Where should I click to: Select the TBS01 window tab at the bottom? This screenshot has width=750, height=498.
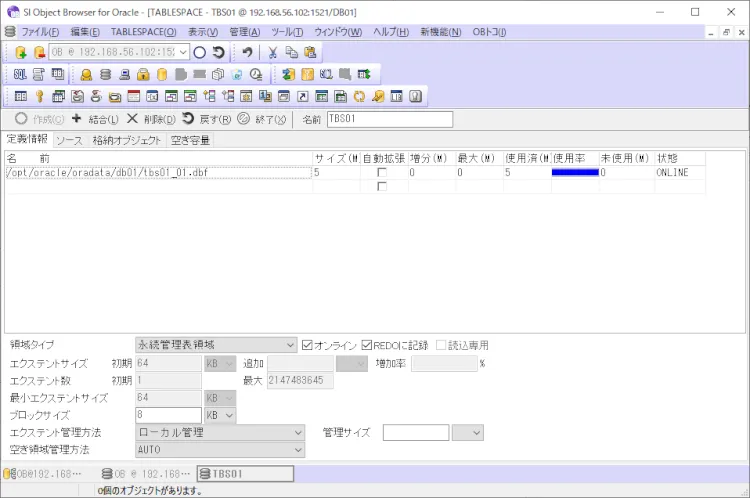[x=245, y=474]
